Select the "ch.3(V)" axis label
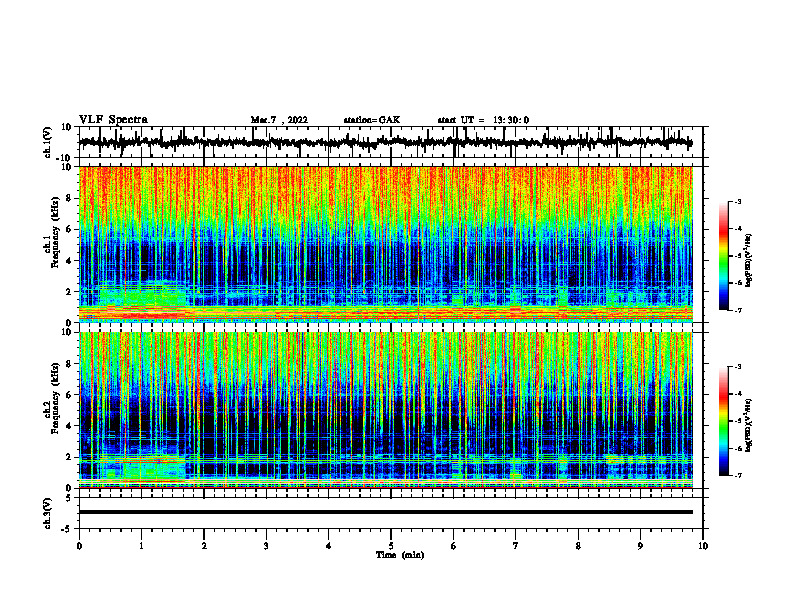 pyautogui.click(x=48, y=513)
